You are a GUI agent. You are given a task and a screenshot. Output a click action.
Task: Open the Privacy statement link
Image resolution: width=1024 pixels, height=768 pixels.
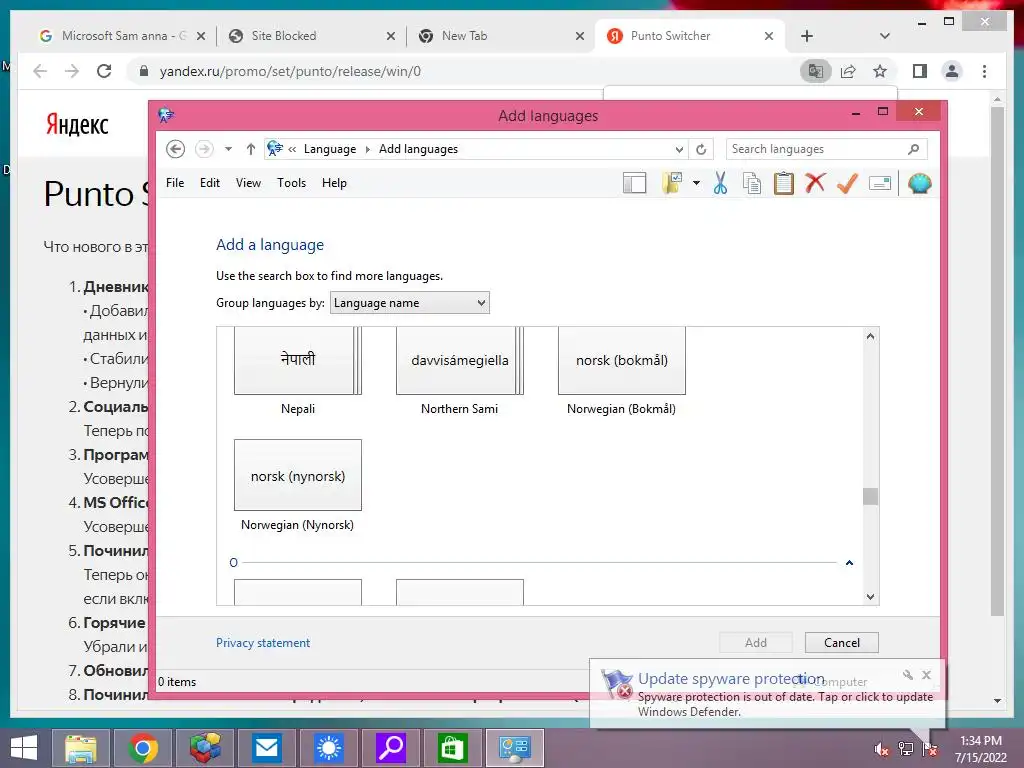coord(263,643)
